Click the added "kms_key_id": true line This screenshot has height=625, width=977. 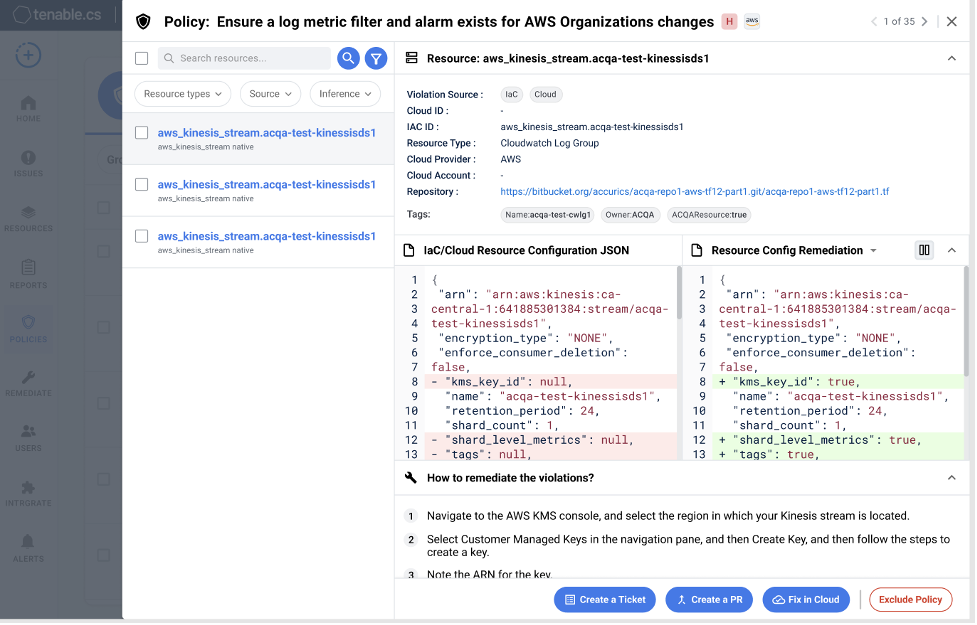tap(838, 382)
